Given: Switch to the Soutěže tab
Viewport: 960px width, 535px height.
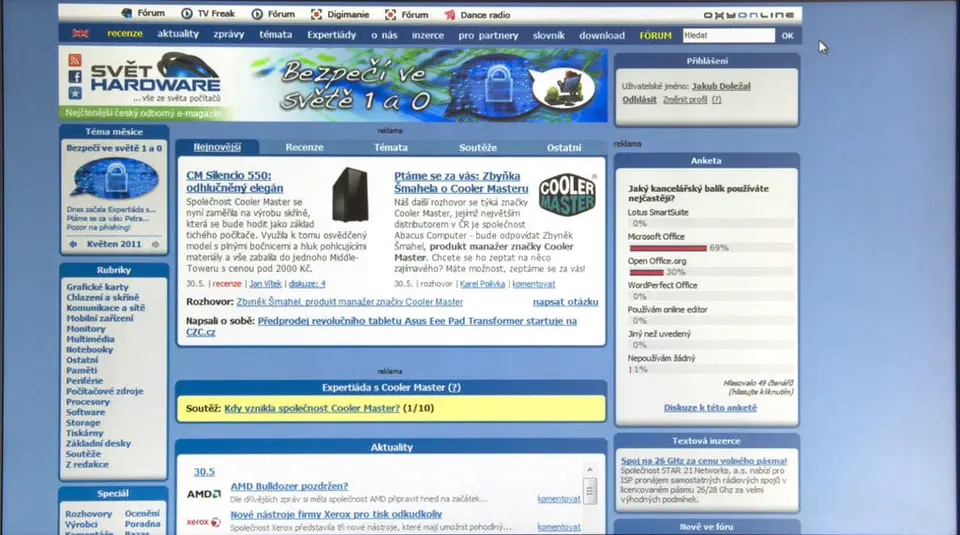Looking at the screenshot, I should [x=478, y=148].
